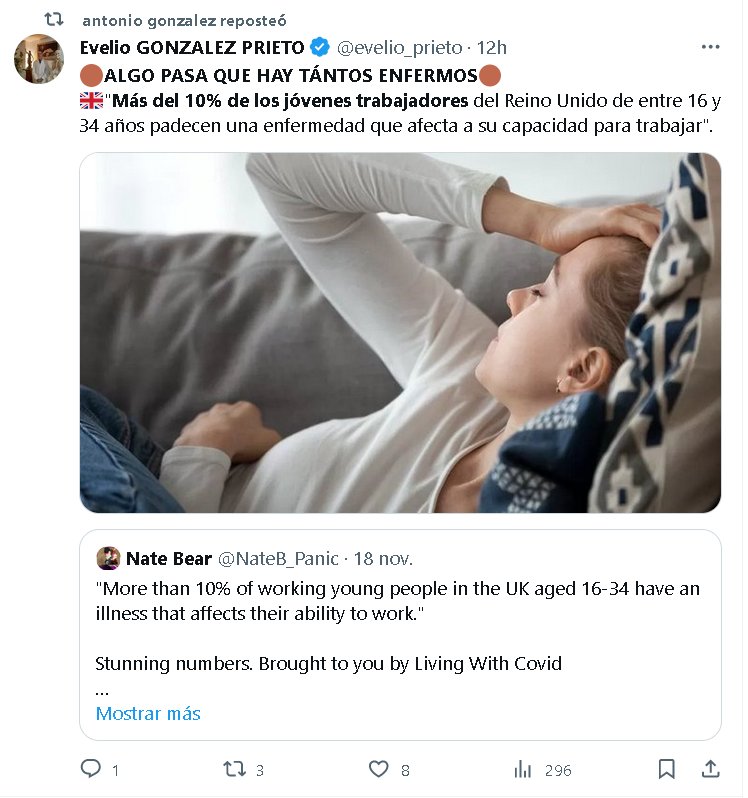The image size is (748, 798).
Task: Open the view analytics bar chart icon
Action: click(522, 769)
